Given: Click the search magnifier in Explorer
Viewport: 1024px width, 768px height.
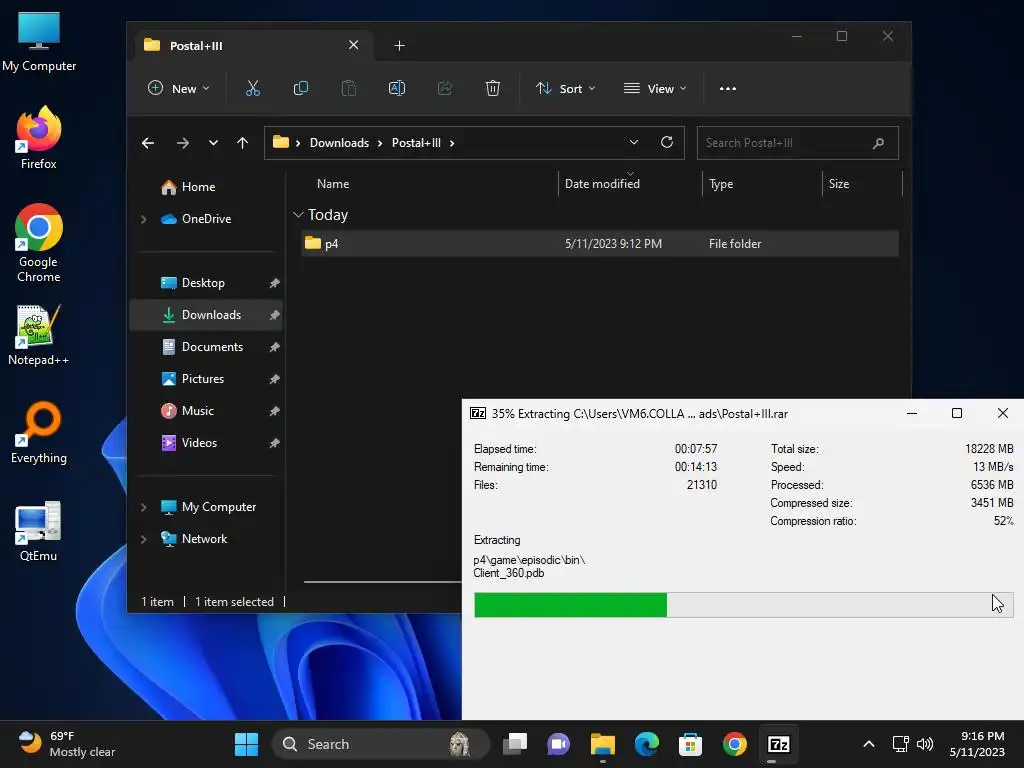Looking at the screenshot, I should tap(878, 143).
